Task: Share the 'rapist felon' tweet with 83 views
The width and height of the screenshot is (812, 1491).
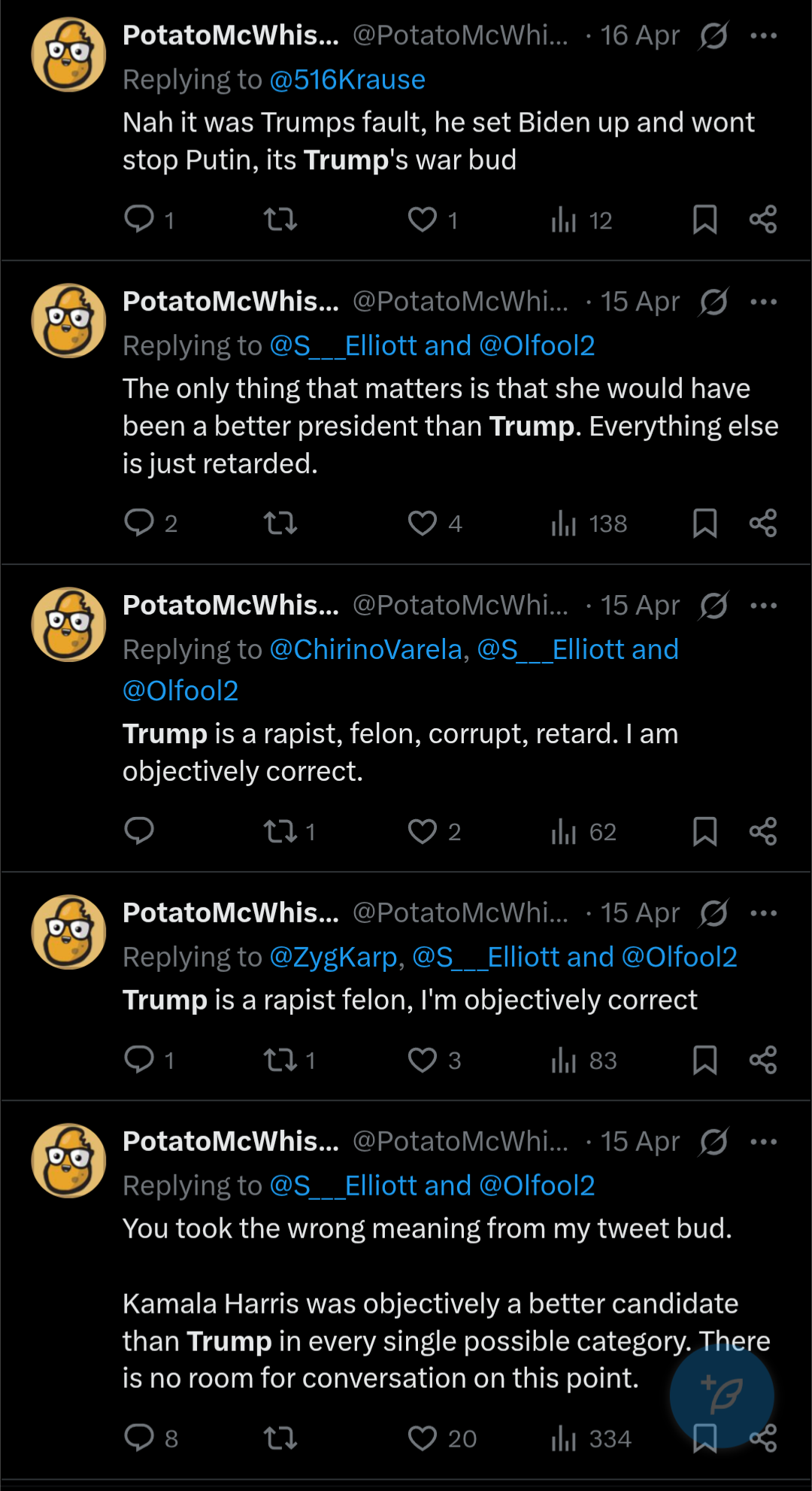Action: pos(762,1059)
